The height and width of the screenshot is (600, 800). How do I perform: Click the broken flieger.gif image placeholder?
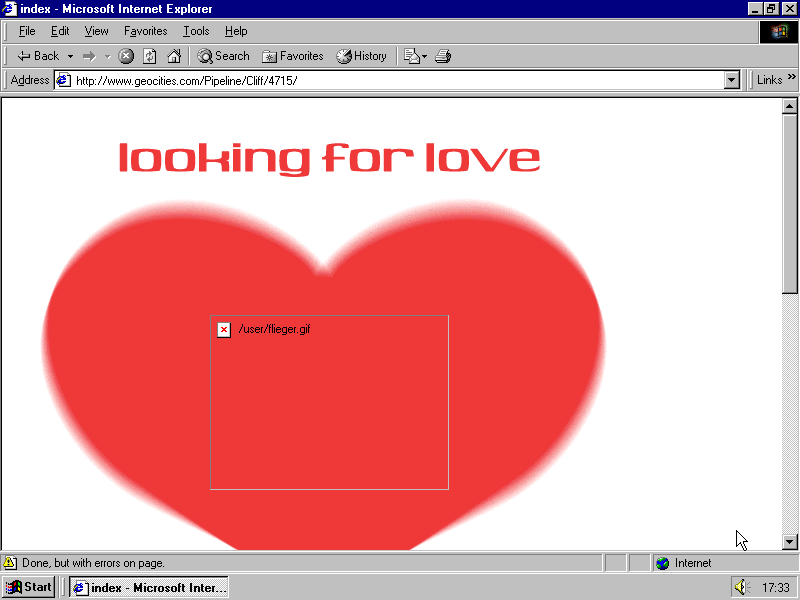click(x=329, y=402)
